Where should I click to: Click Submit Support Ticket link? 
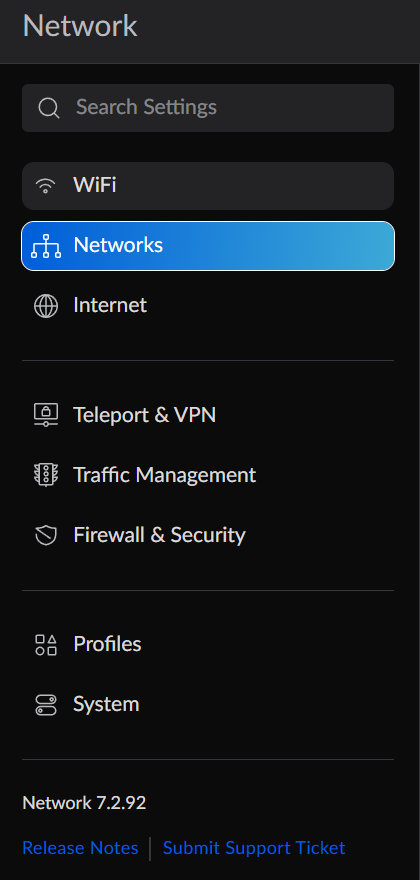click(x=254, y=848)
